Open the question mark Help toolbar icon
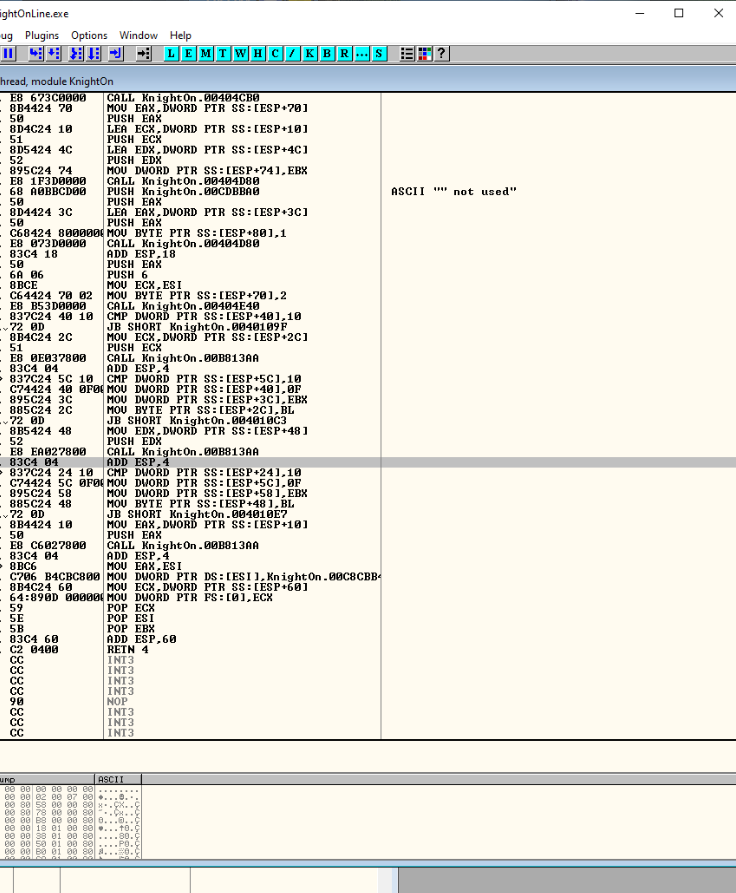 [441, 53]
